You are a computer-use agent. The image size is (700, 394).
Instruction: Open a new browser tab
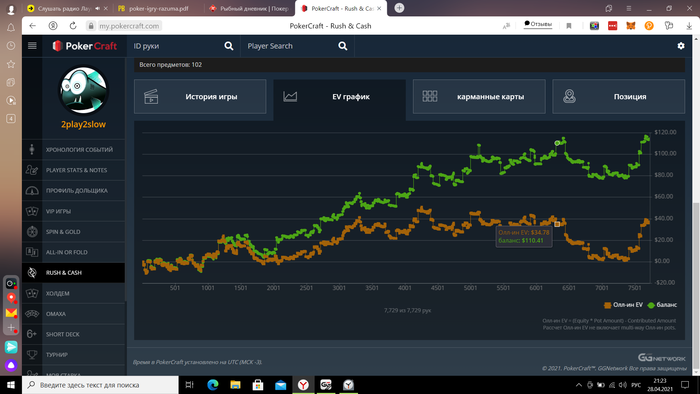click(x=399, y=8)
